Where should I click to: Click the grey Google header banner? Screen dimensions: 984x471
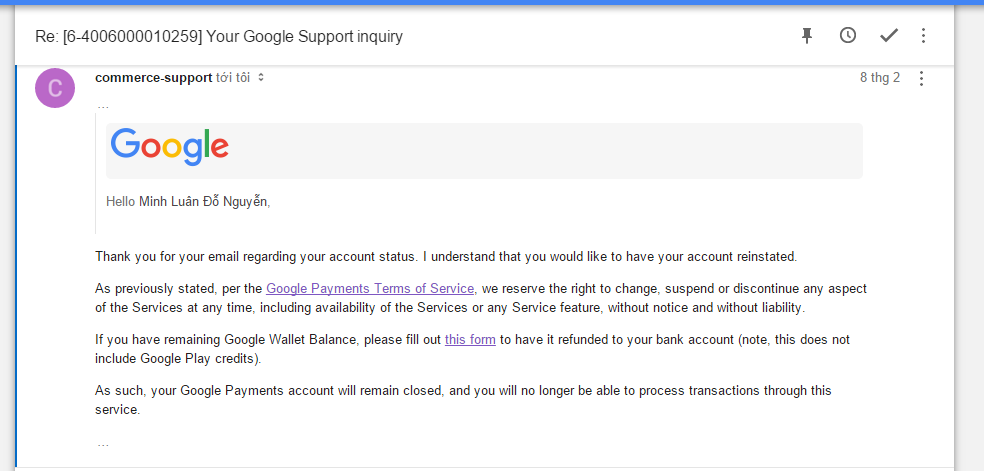pos(484,151)
